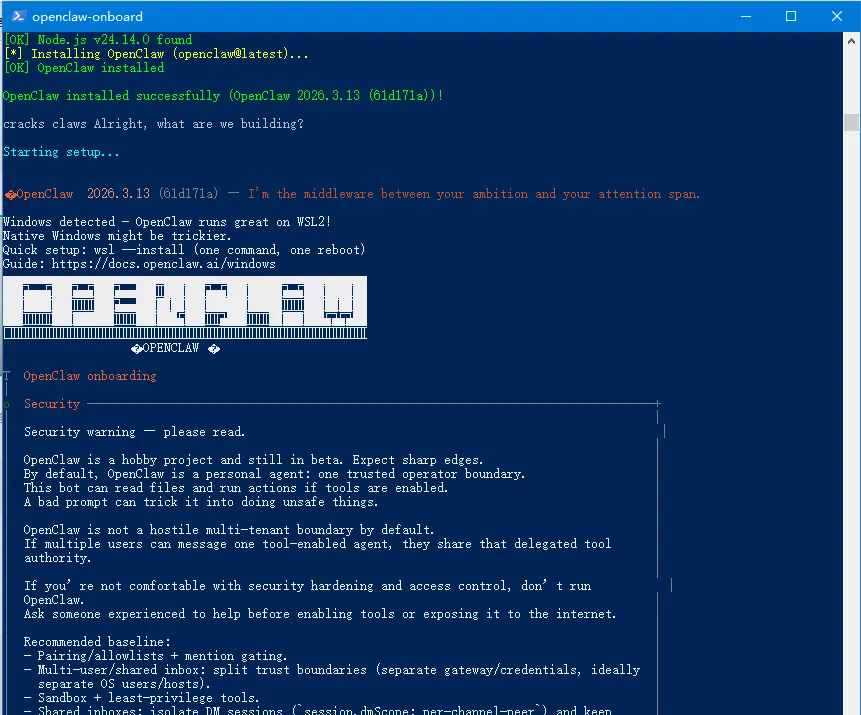Click the 'Security' section heading
861x715 pixels.
pyautogui.click(x=52, y=404)
